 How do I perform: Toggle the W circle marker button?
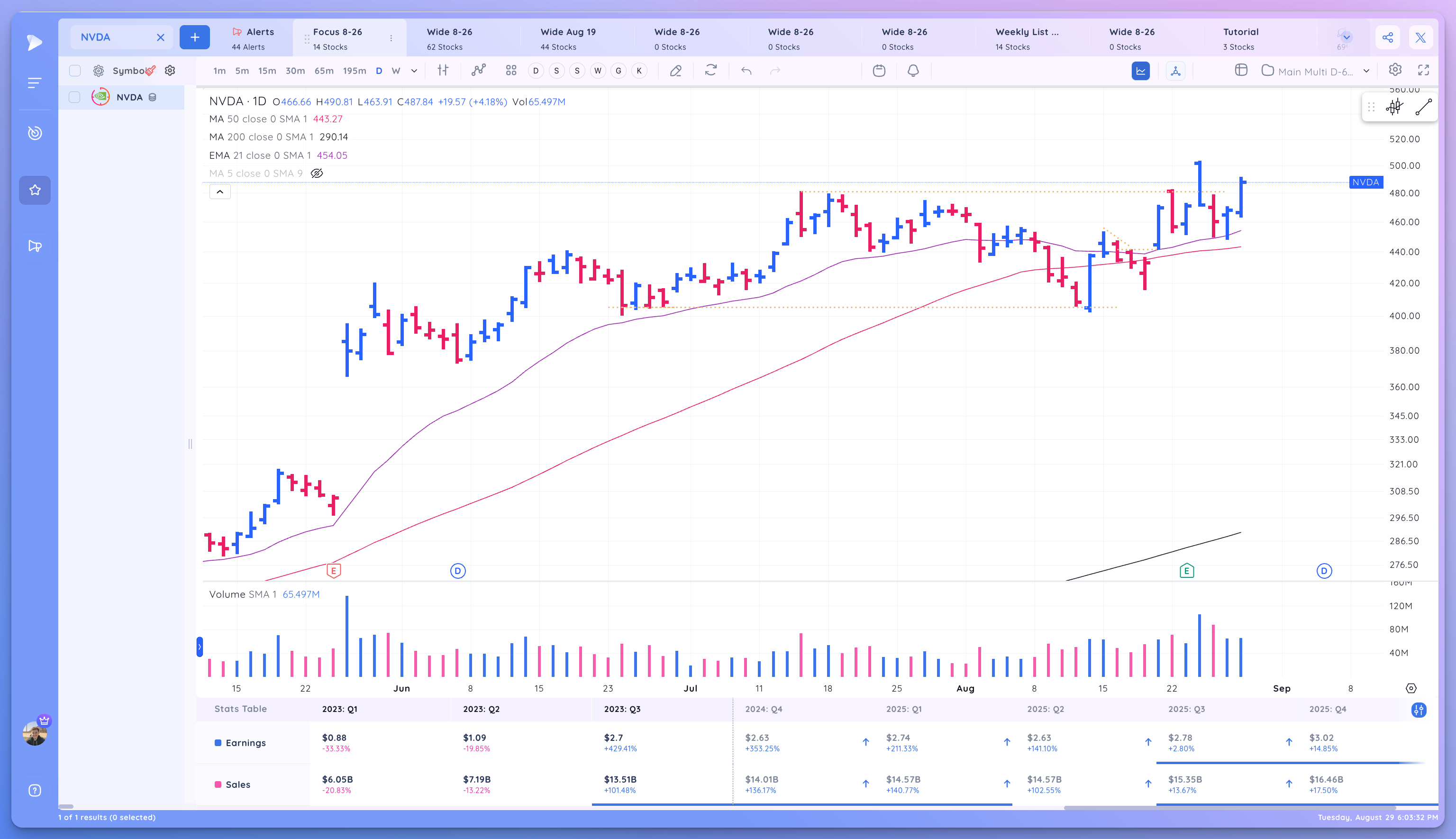point(598,71)
